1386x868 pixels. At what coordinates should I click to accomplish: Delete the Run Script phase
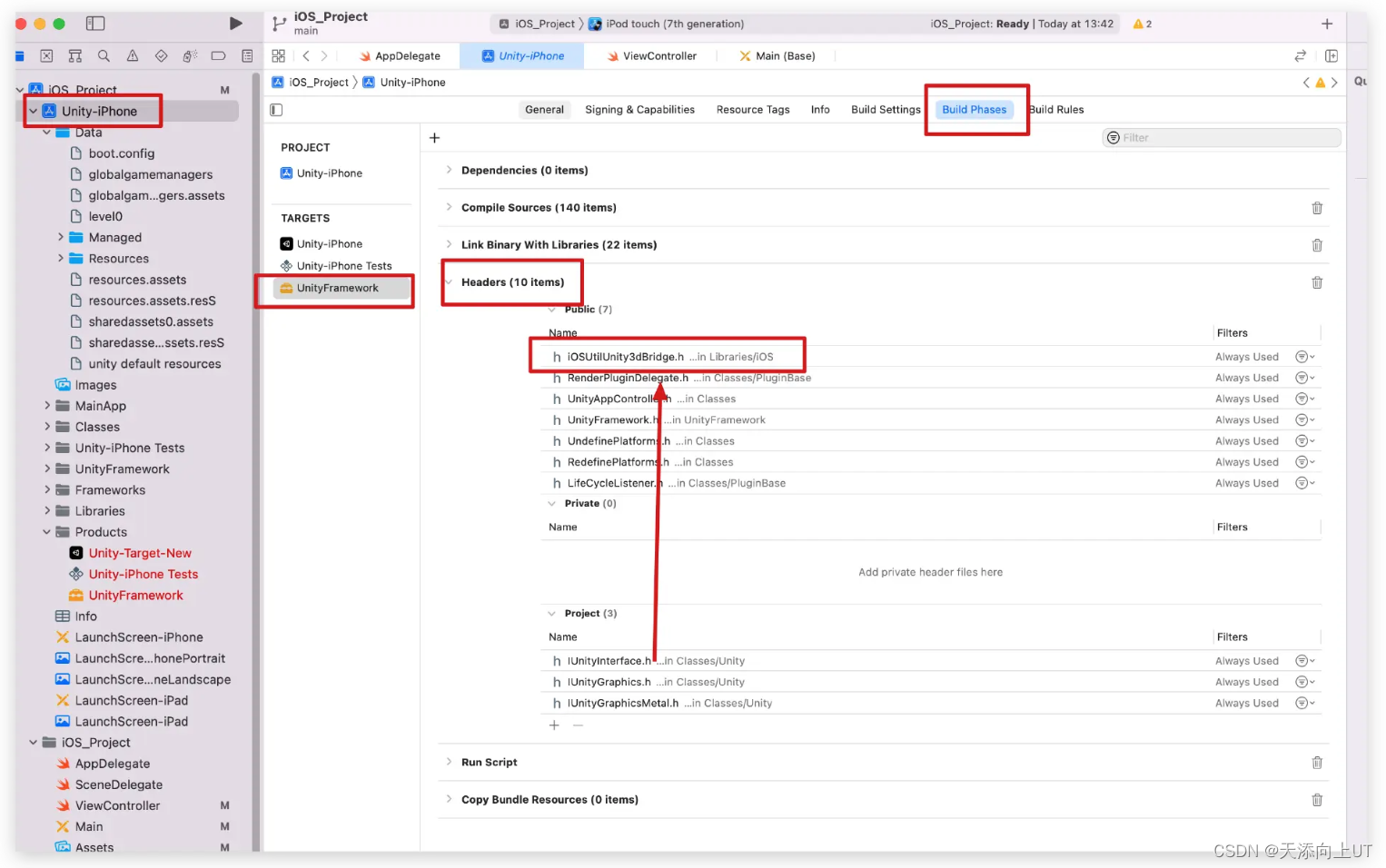tap(1317, 763)
